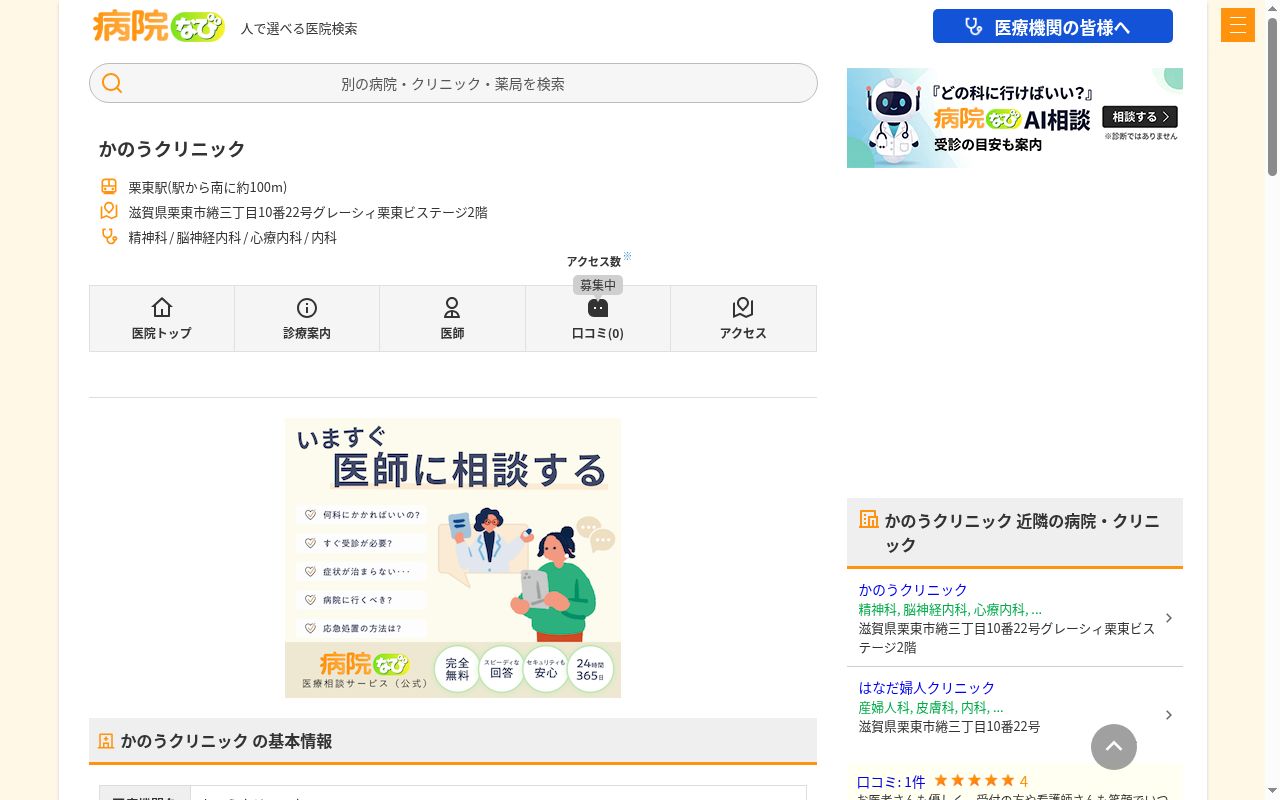The width and height of the screenshot is (1280, 800).
Task: Focus the 別の病院・クリニック・薬局を検索 search field
Action: pyautogui.click(x=453, y=83)
